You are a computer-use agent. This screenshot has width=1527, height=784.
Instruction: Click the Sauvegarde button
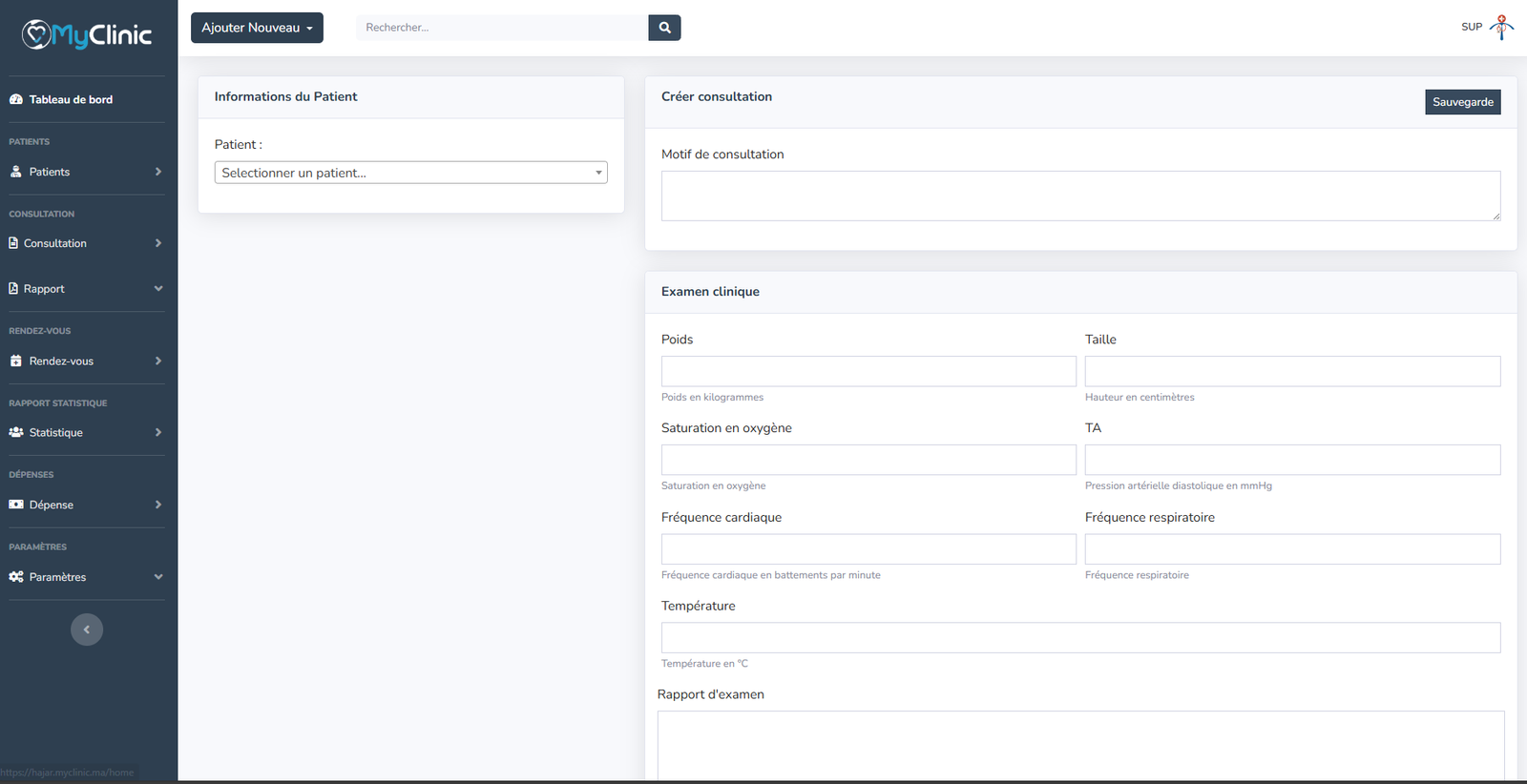pos(1462,102)
